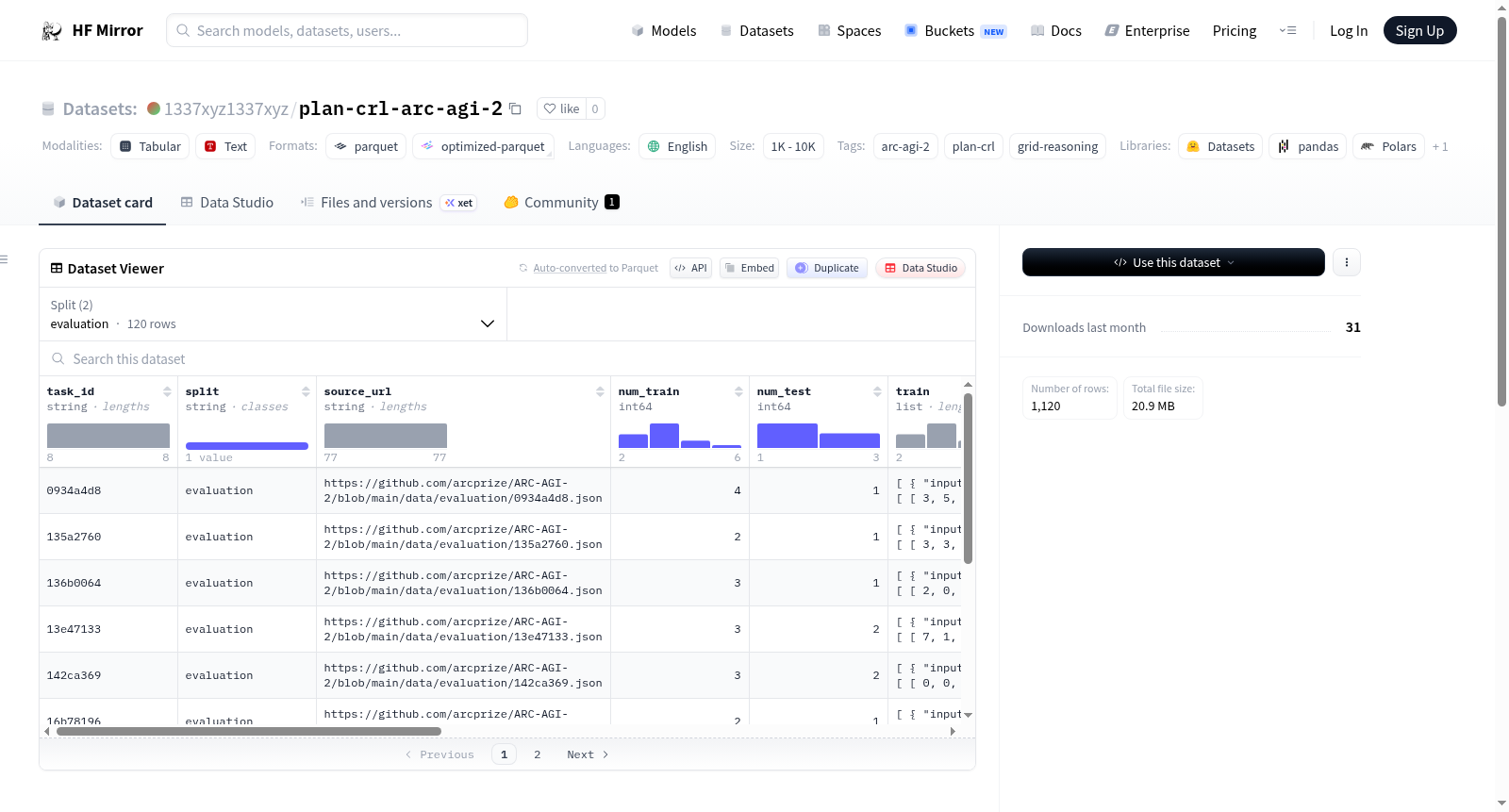Click the Sign Up button
This screenshot has height=812, width=1509.
click(x=1419, y=30)
